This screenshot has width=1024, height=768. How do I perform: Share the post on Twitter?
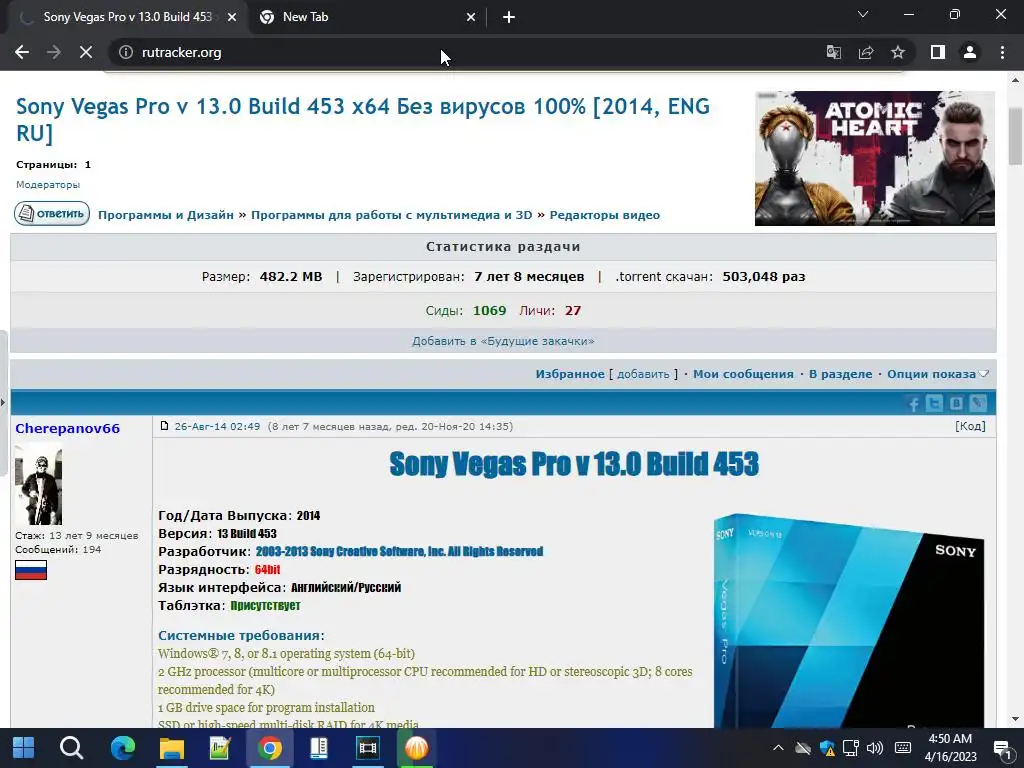[935, 404]
